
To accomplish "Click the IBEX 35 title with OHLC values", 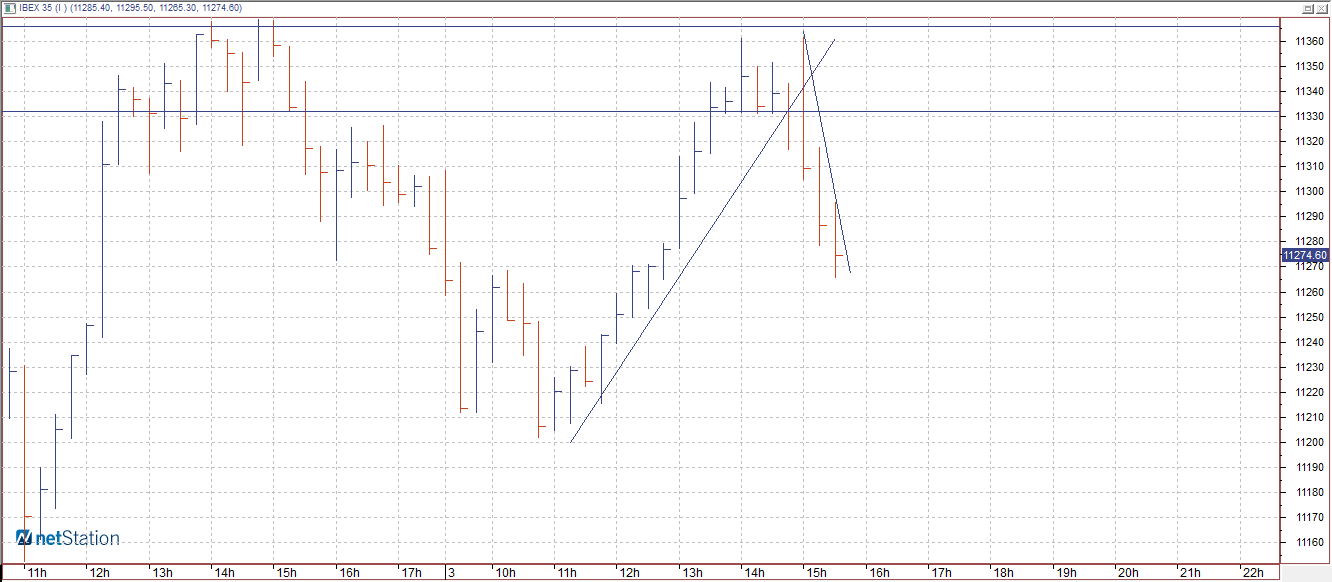I will (130, 8).
